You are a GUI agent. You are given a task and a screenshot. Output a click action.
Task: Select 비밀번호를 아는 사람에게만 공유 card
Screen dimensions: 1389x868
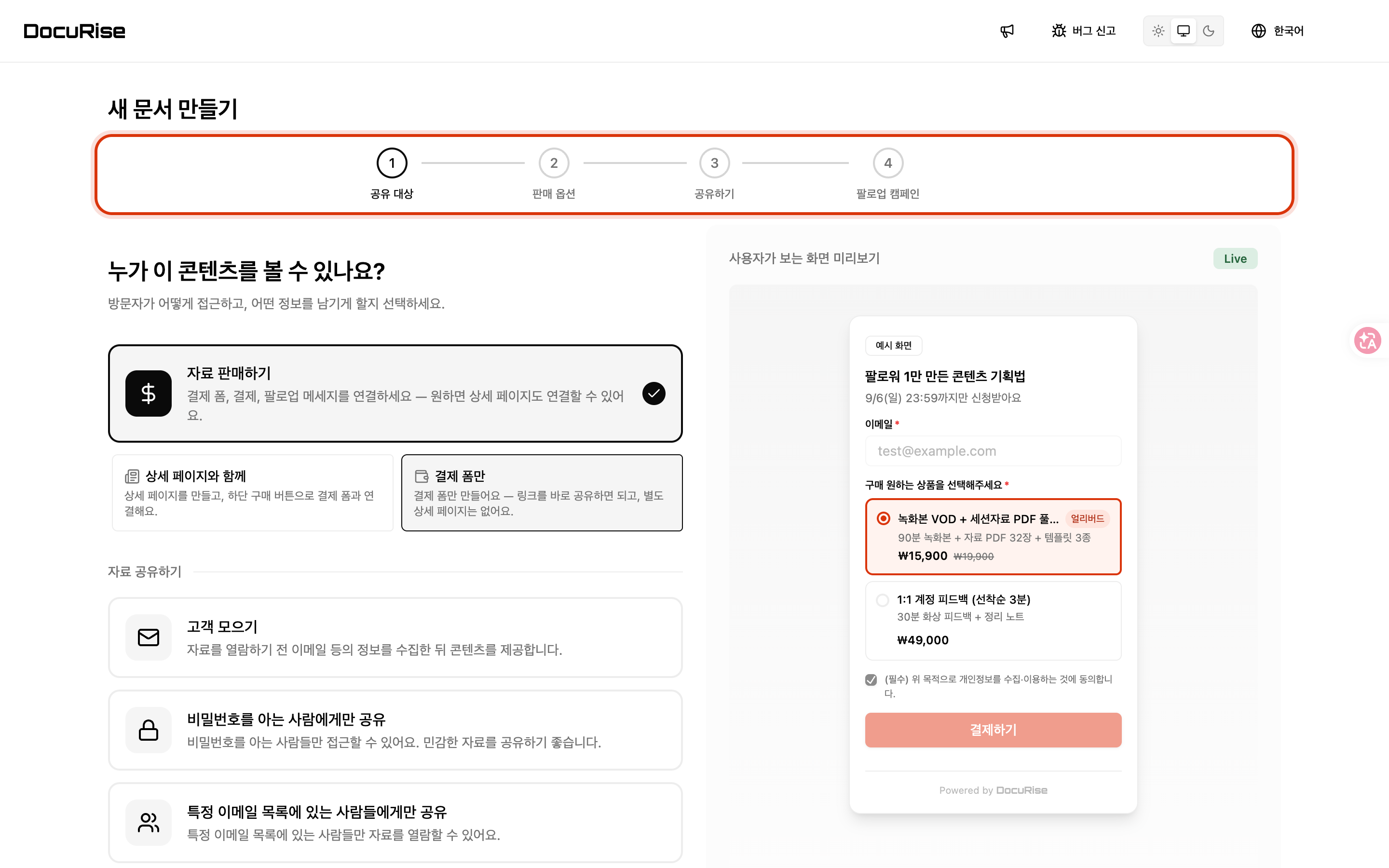(395, 730)
